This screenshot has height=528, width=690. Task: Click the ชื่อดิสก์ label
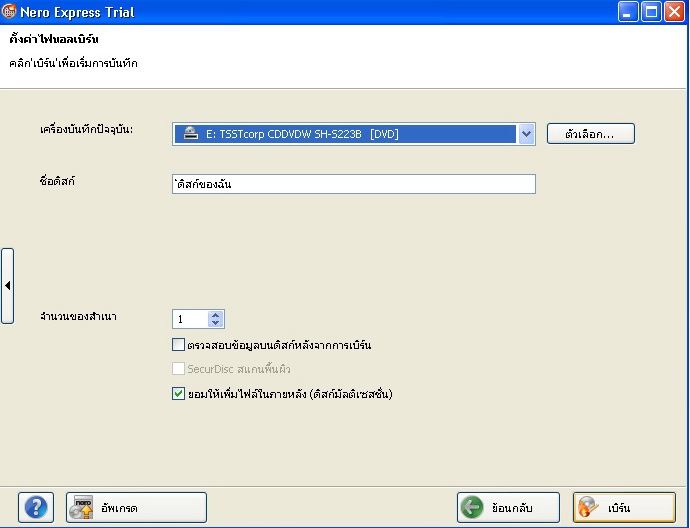(57, 181)
